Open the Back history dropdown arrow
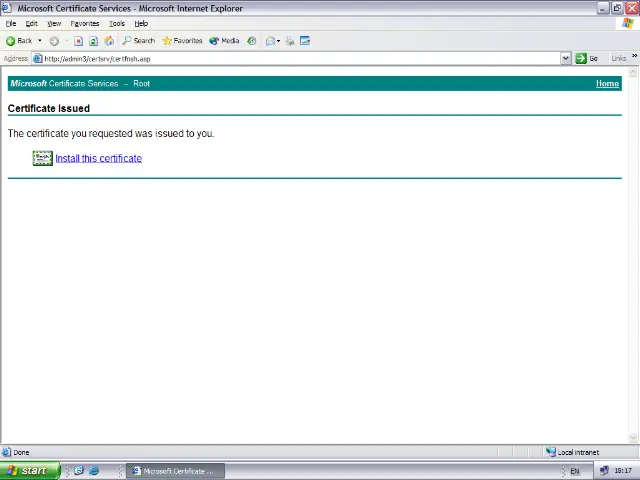This screenshot has height=480, width=640. [x=40, y=41]
